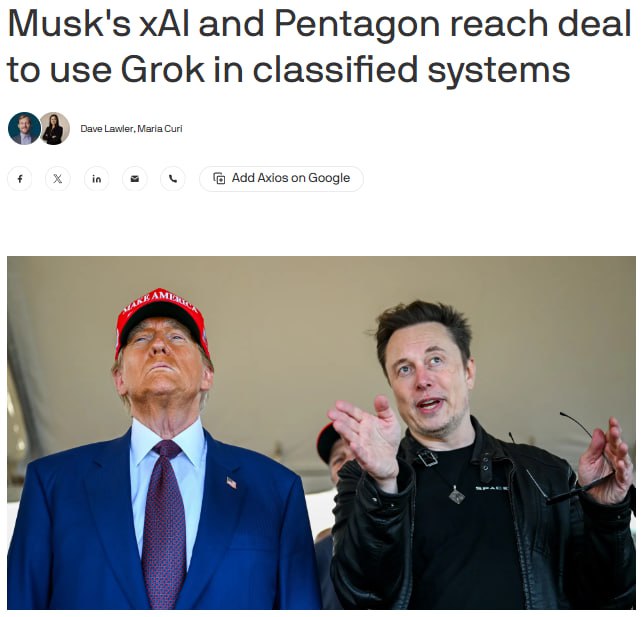The image size is (641, 617).
Task: Post the article to LinkedIn
Action: [x=96, y=179]
